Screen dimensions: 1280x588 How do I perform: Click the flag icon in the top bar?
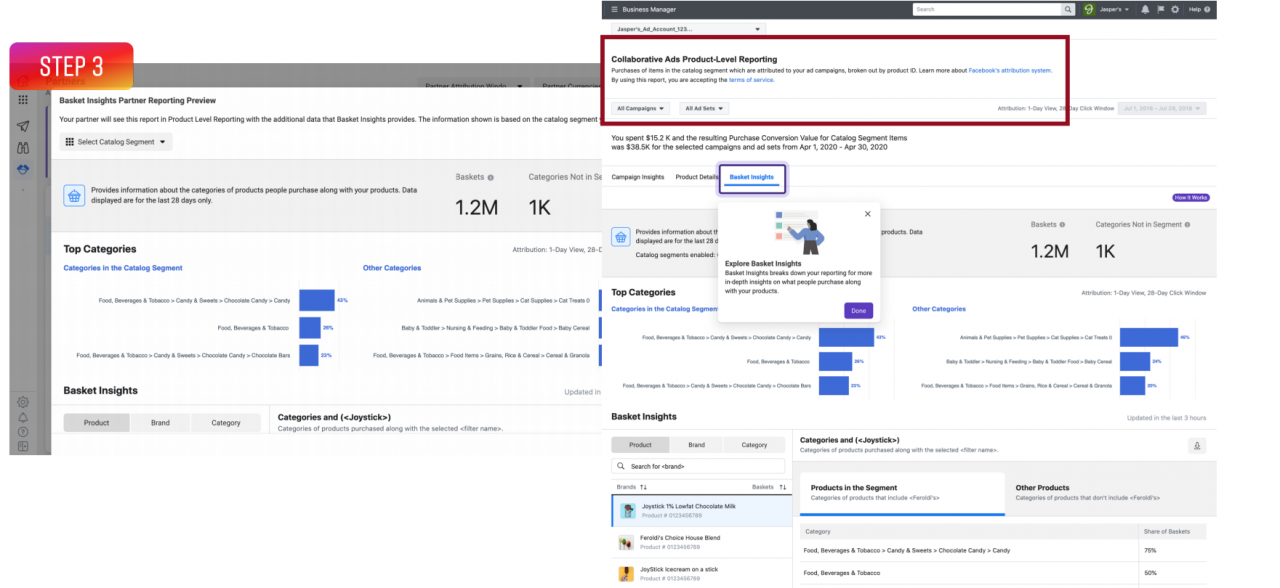pyautogui.click(x=1160, y=9)
